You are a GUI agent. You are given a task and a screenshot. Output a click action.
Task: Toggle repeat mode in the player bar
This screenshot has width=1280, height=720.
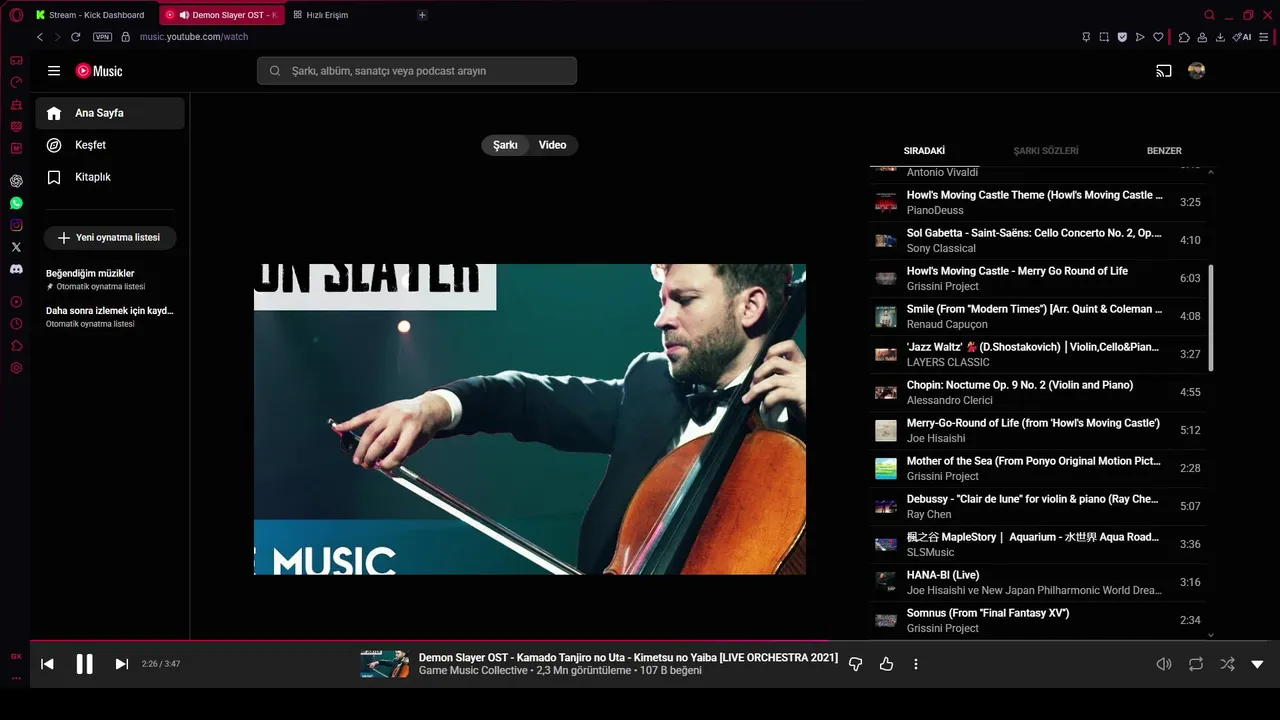click(1196, 664)
